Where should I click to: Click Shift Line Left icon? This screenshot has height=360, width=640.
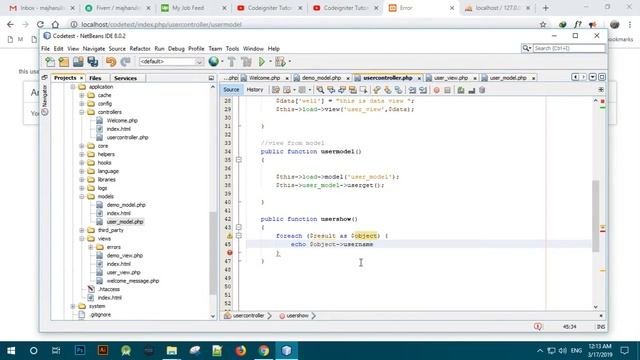(x=412, y=90)
